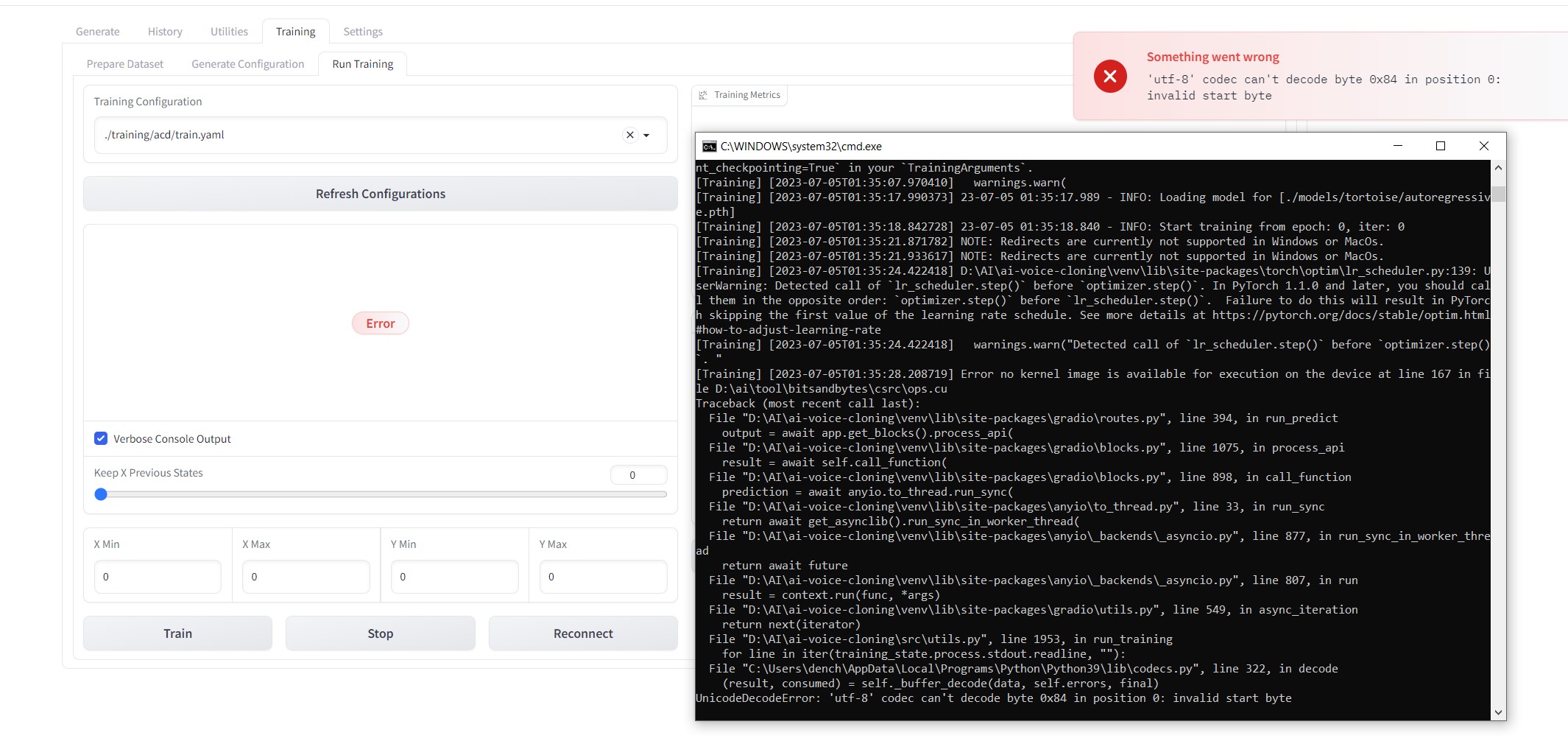Toggle Verbose Console Output checkbox
The width and height of the screenshot is (1568, 741).
(x=101, y=438)
